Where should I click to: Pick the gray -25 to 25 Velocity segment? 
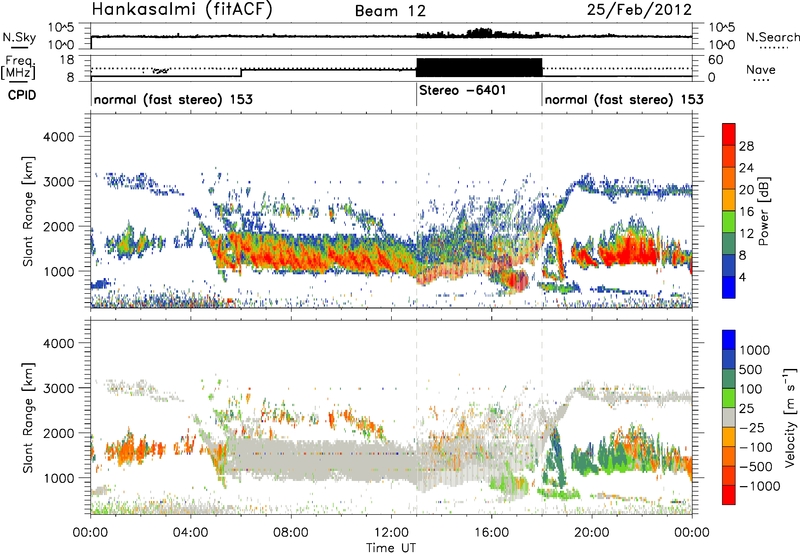pos(729,417)
